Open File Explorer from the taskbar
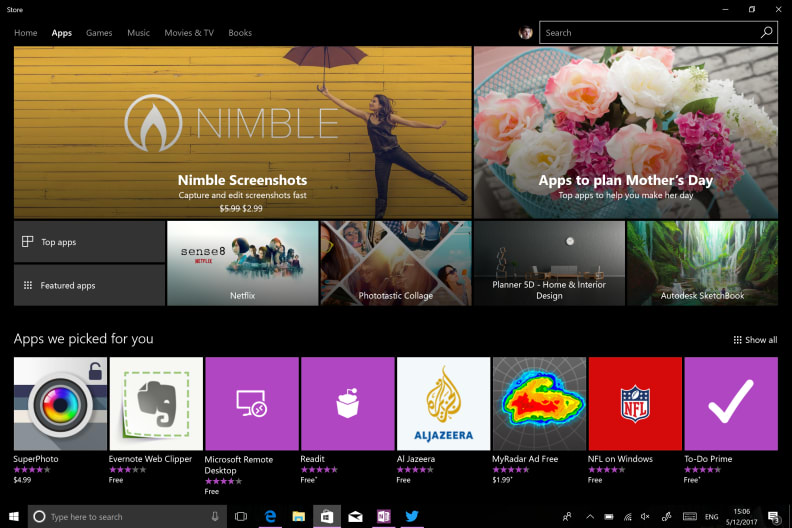This screenshot has height=528, width=792. coord(299,516)
